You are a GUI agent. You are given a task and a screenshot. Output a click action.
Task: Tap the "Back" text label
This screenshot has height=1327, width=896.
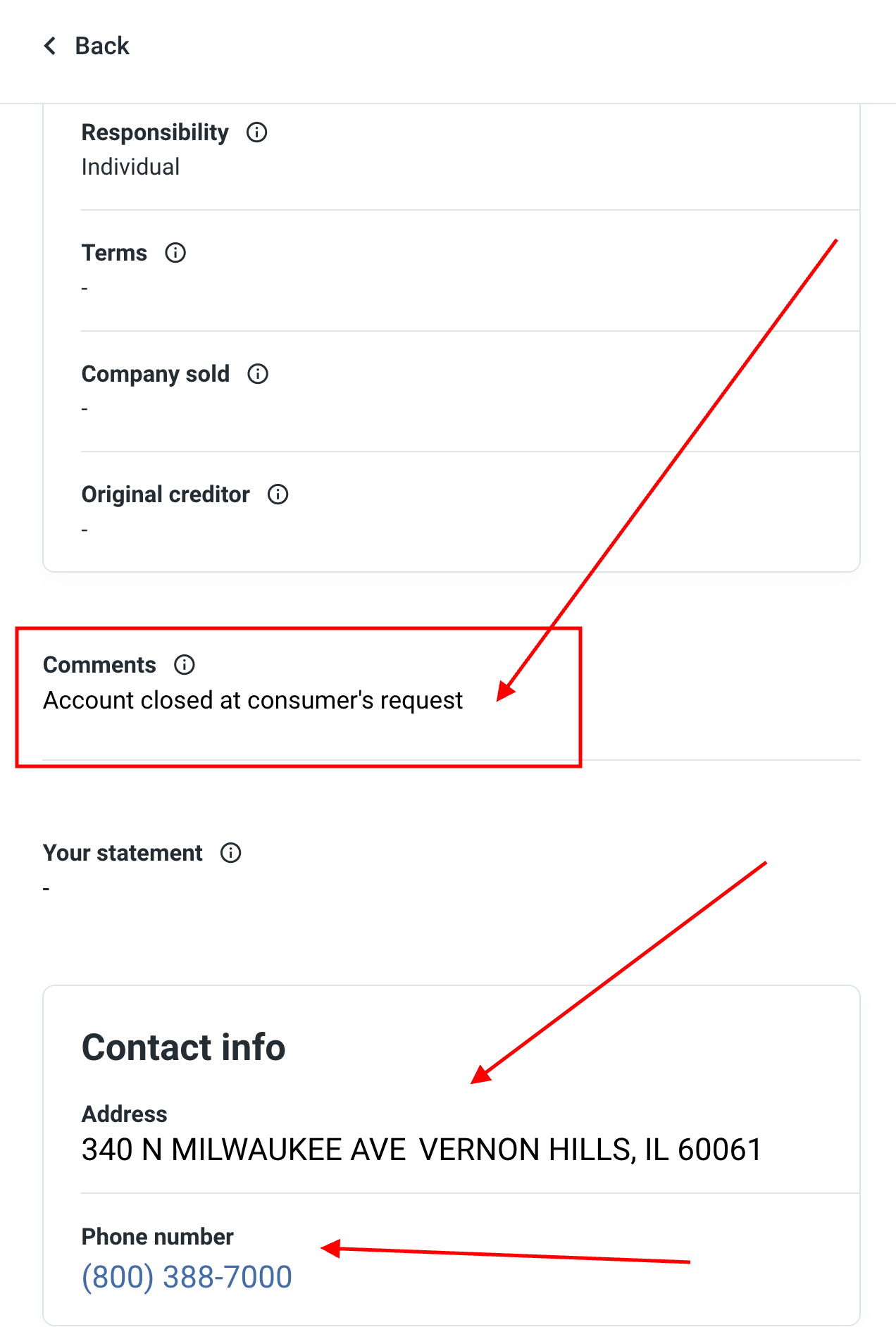[102, 46]
